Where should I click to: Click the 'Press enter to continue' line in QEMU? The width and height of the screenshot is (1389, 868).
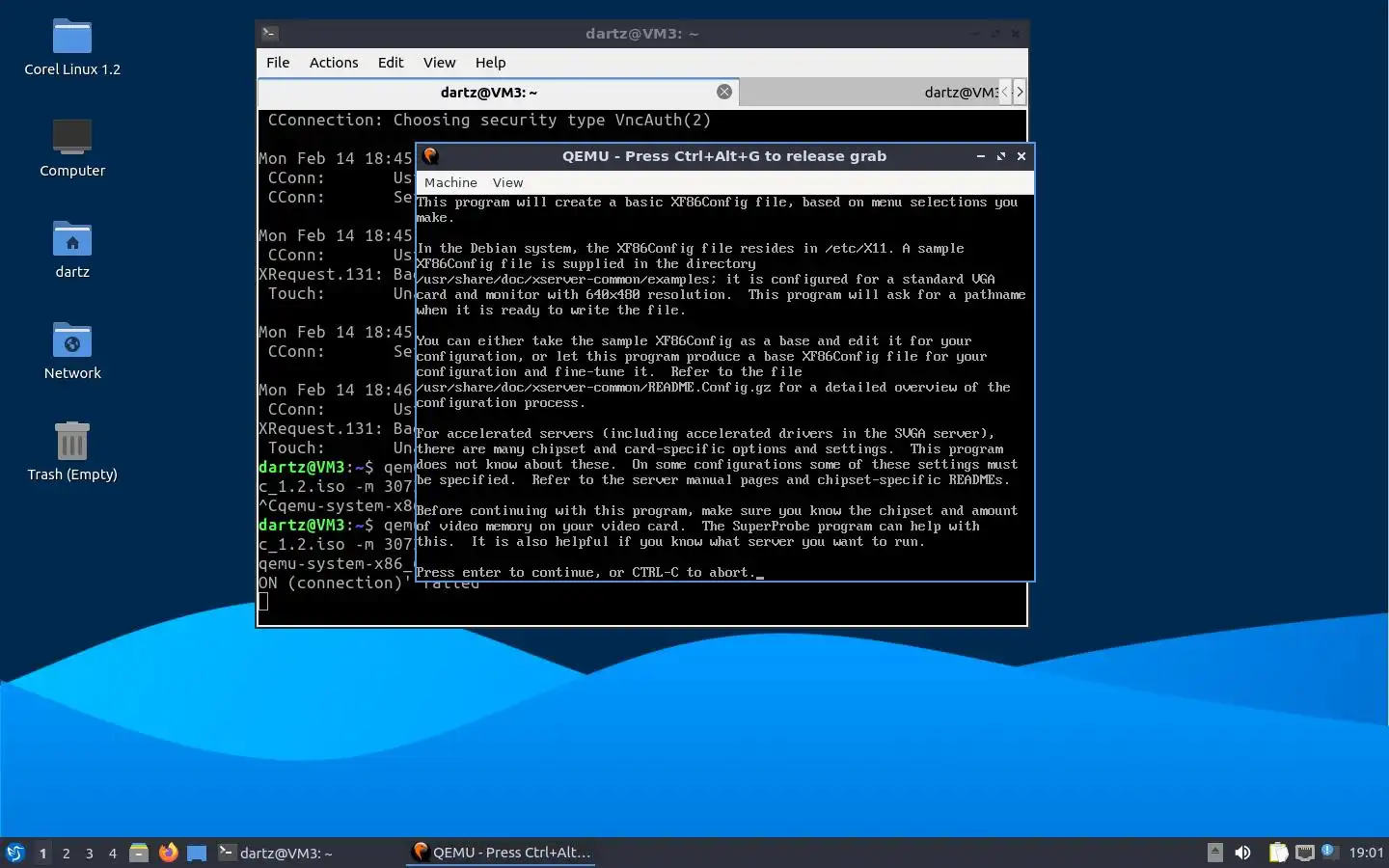589,572
